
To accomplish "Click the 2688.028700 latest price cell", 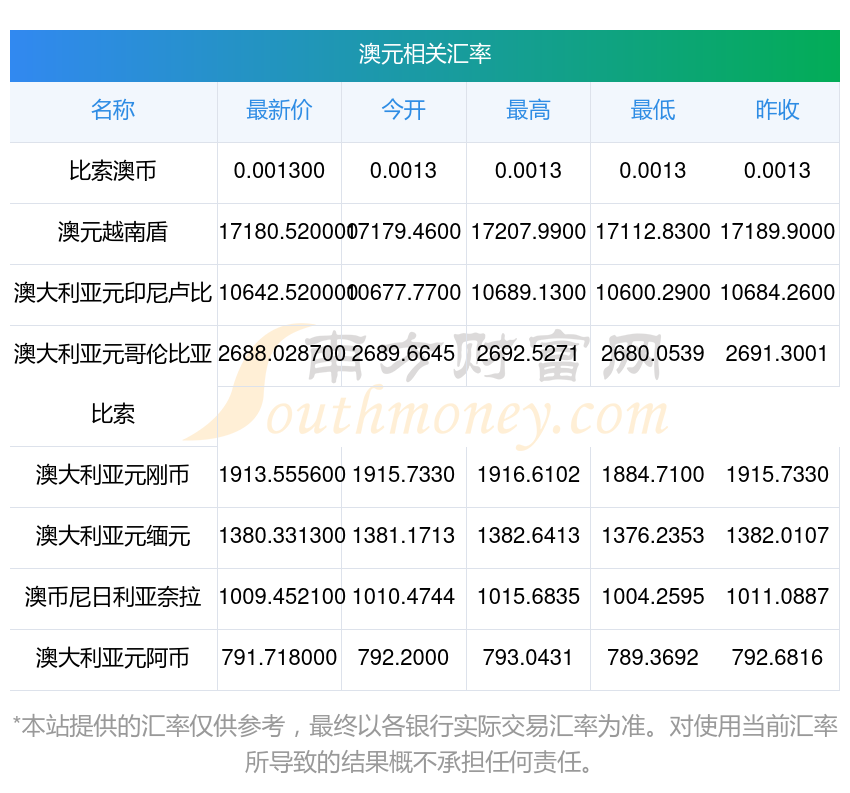I will pyautogui.click(x=281, y=354).
